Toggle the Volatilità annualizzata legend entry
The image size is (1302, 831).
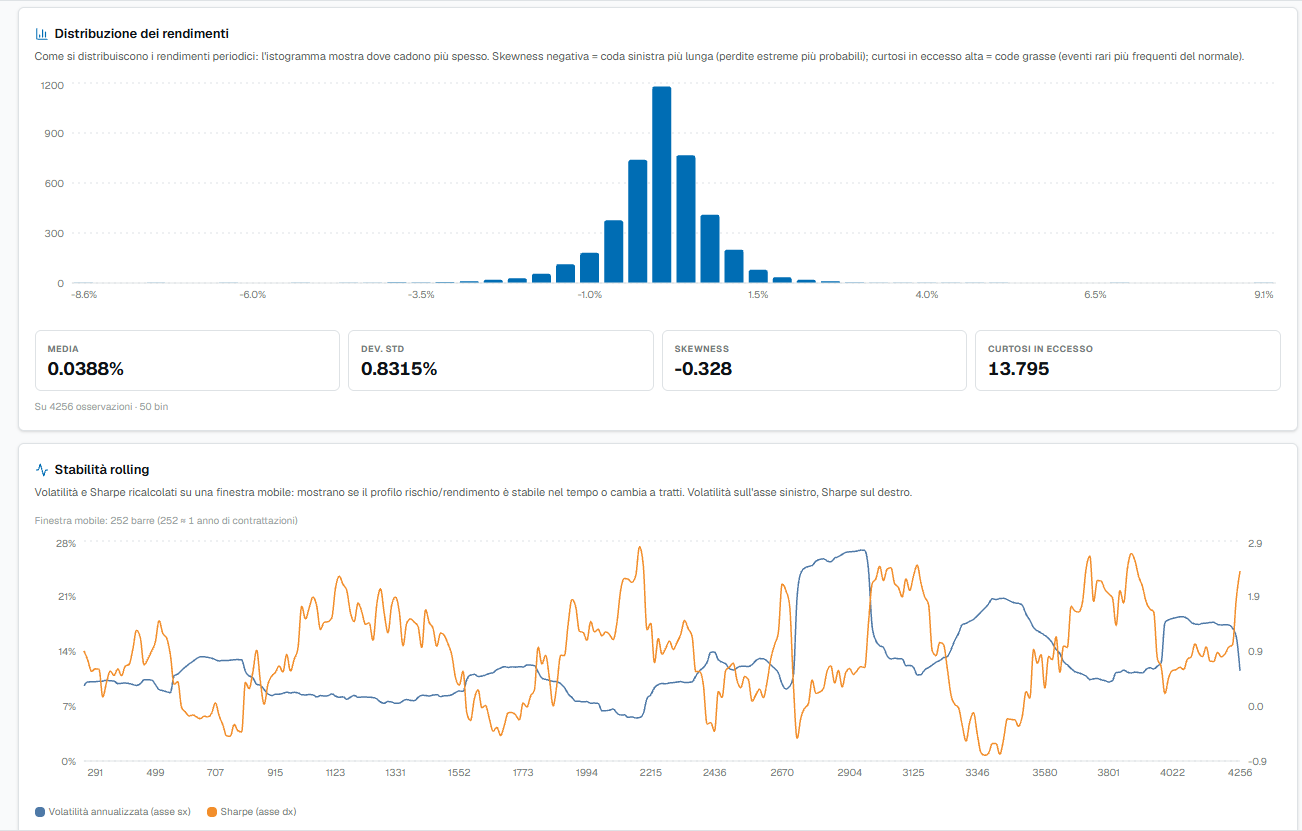(112, 811)
